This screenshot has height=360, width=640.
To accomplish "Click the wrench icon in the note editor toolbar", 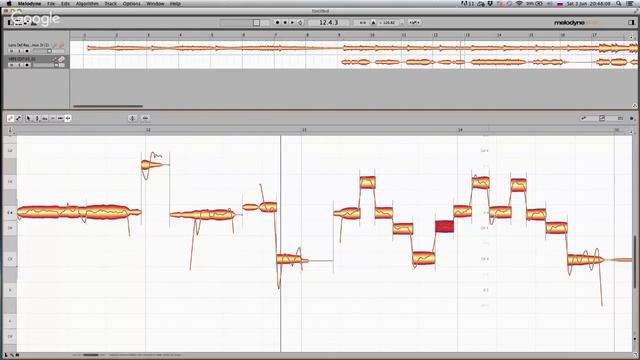I will (18, 118).
